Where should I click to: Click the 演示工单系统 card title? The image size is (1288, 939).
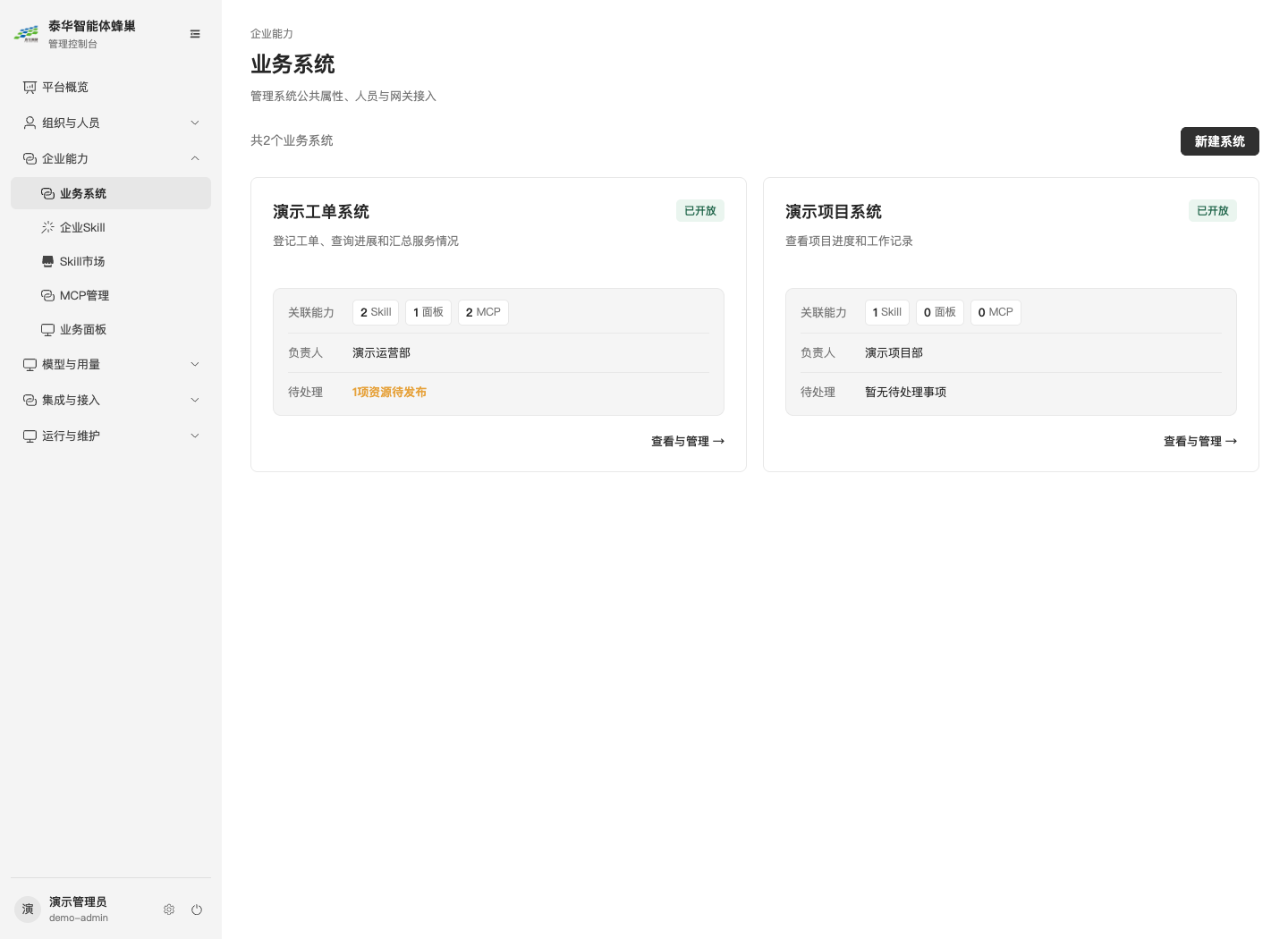point(321,212)
